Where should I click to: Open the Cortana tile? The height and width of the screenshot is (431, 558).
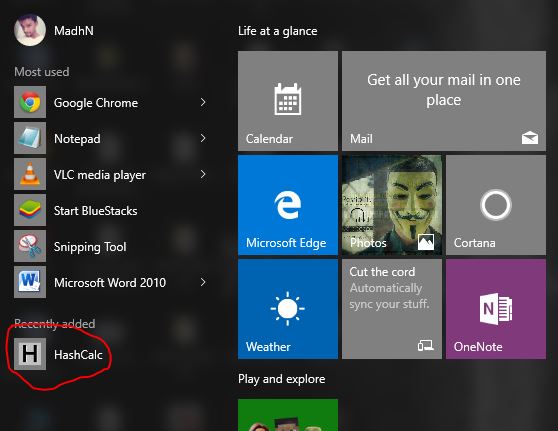[x=496, y=205]
